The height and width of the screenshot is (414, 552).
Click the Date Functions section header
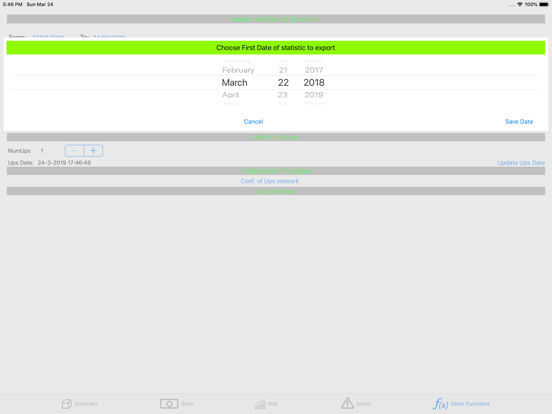click(x=276, y=137)
